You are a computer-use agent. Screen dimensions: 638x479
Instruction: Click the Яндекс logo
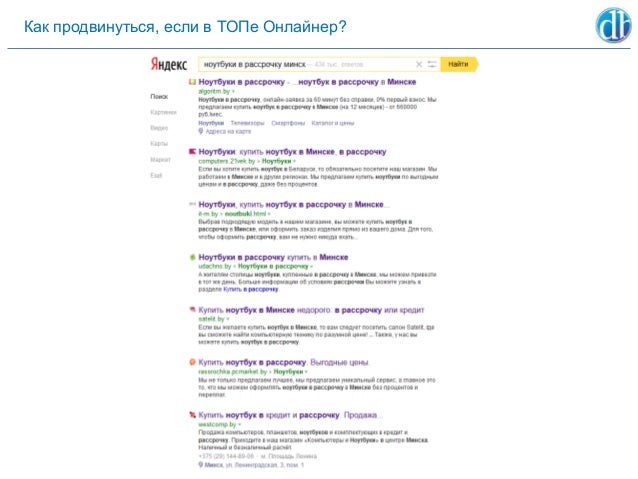[x=169, y=64]
